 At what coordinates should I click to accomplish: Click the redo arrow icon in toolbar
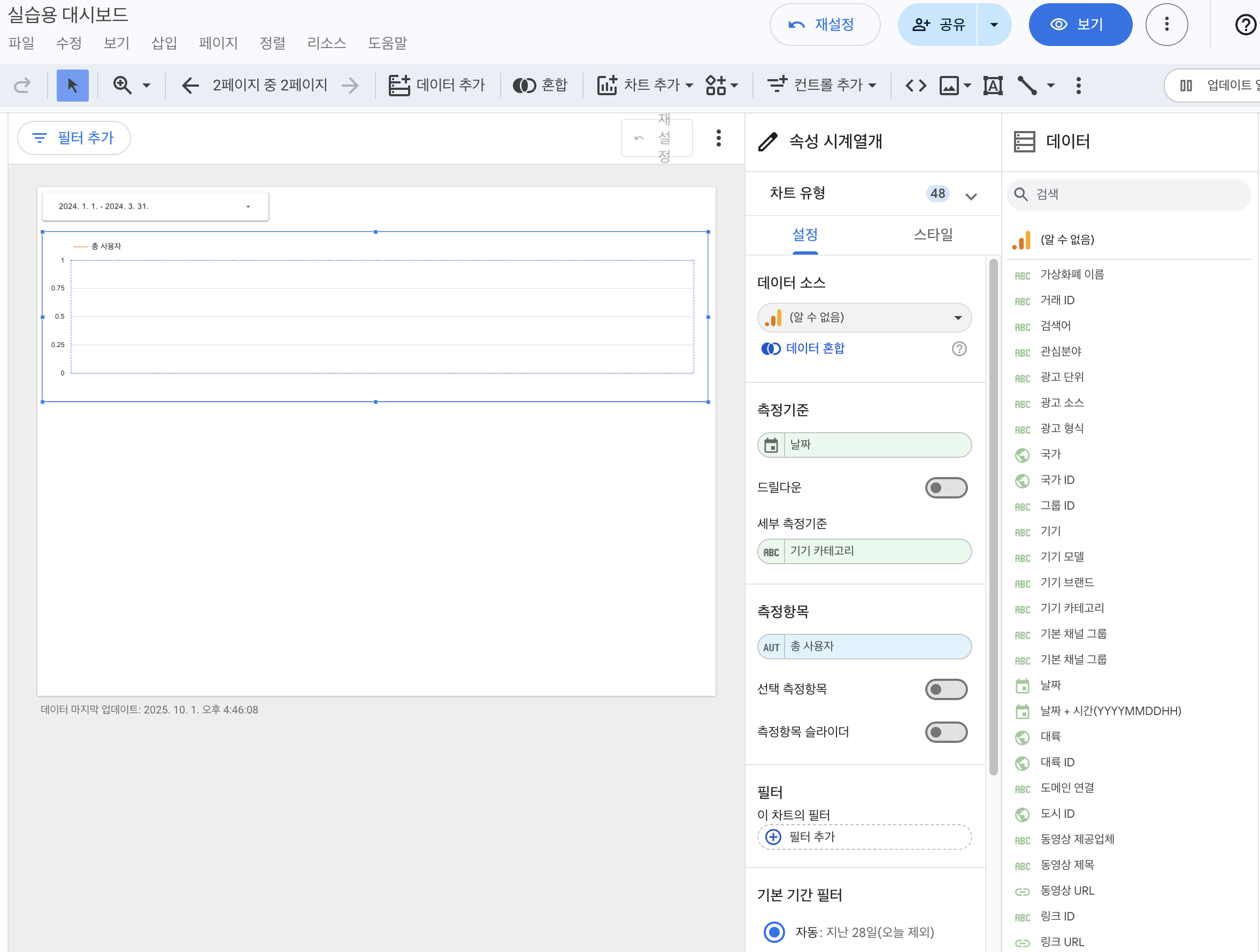[22, 86]
